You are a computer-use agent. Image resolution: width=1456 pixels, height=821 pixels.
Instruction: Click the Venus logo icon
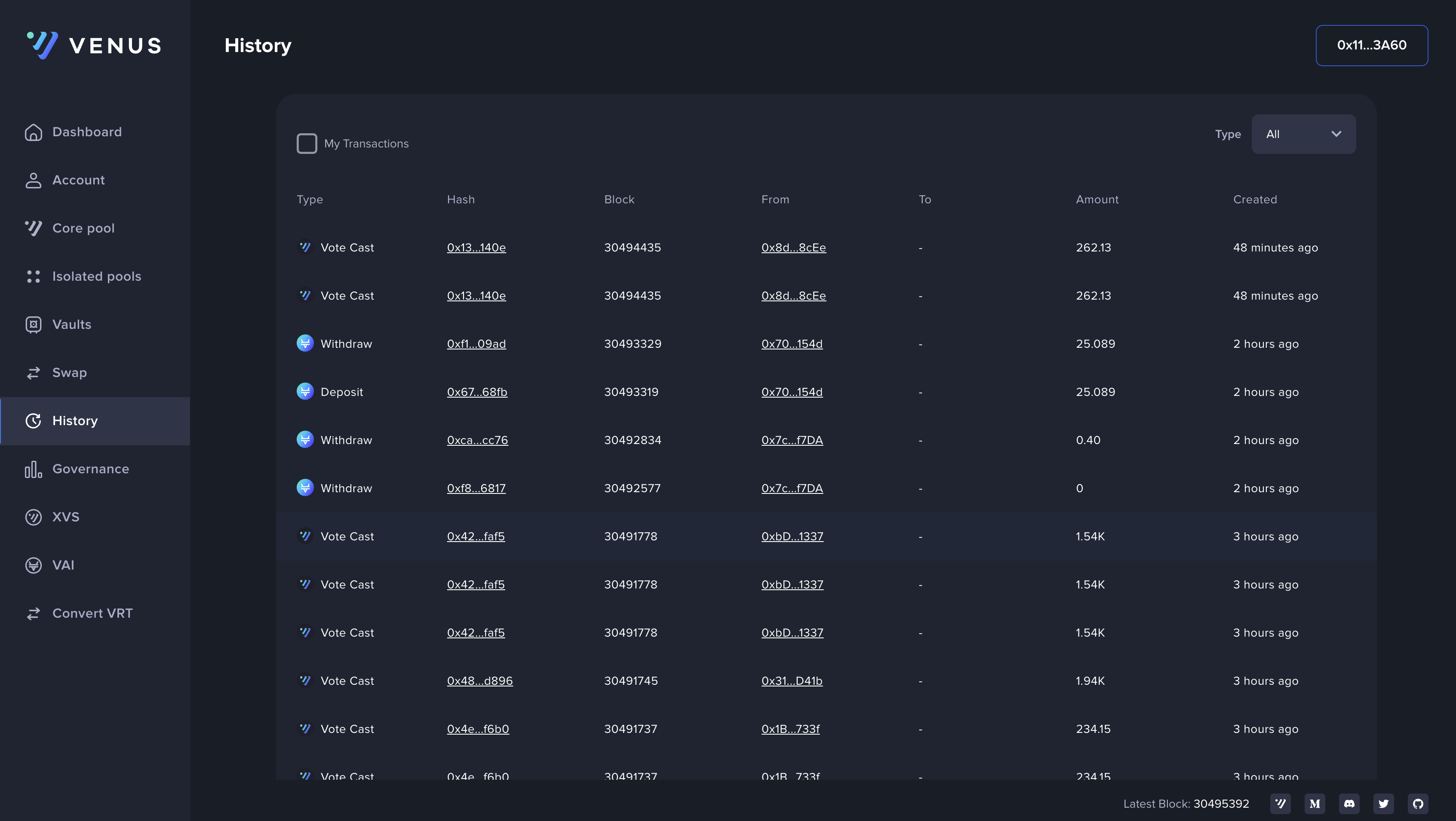(x=43, y=45)
